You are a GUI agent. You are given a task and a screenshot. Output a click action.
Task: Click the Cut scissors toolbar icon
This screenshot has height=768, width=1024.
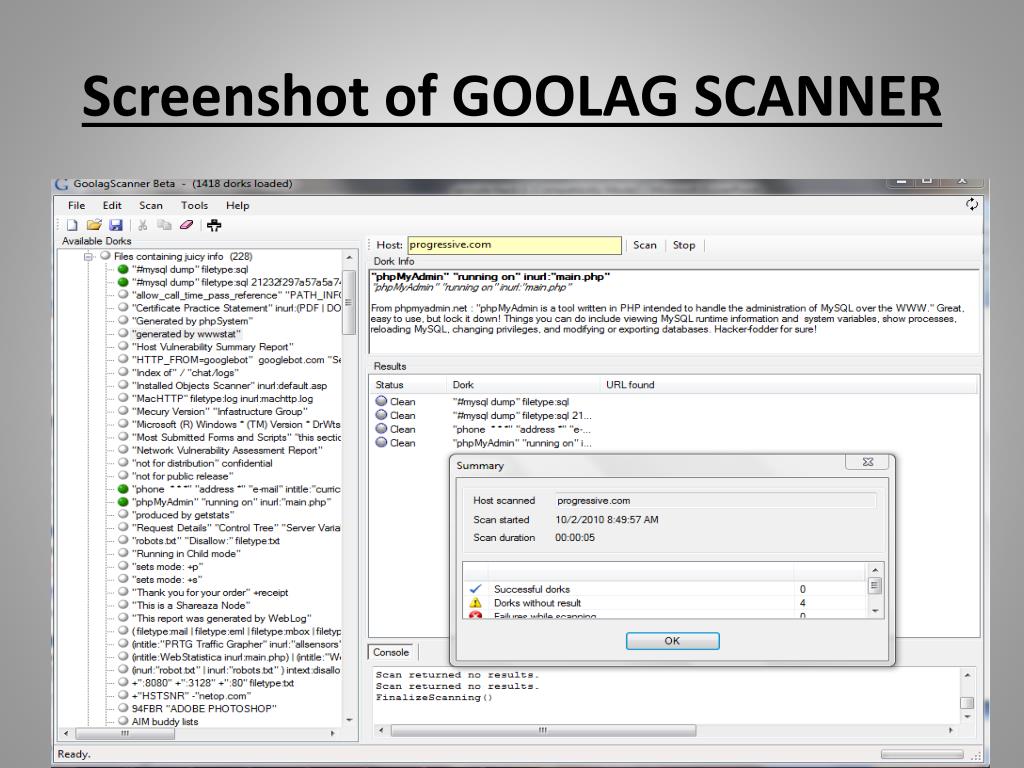pos(142,225)
